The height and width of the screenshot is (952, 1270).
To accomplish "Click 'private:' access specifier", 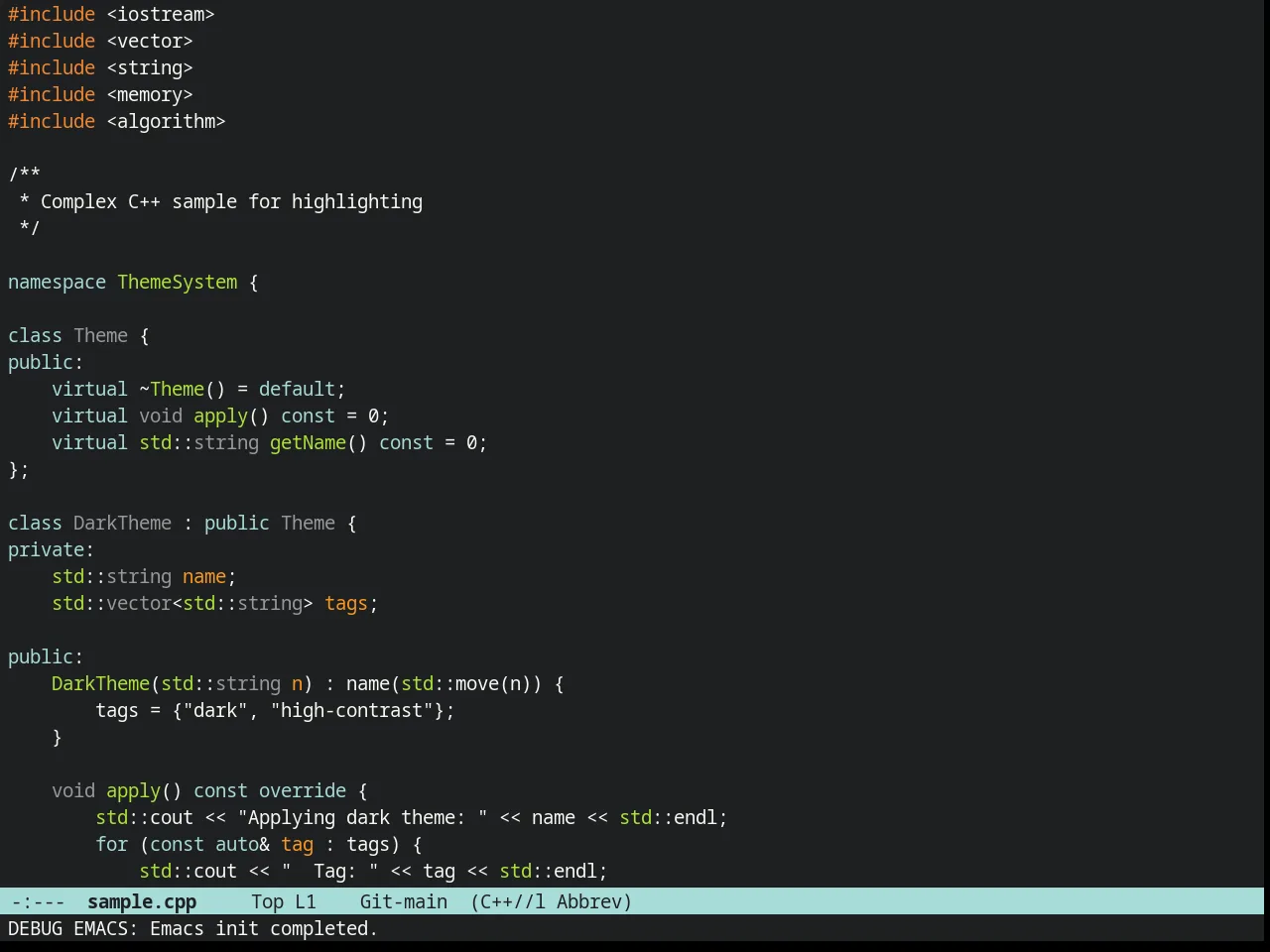I will tap(52, 549).
